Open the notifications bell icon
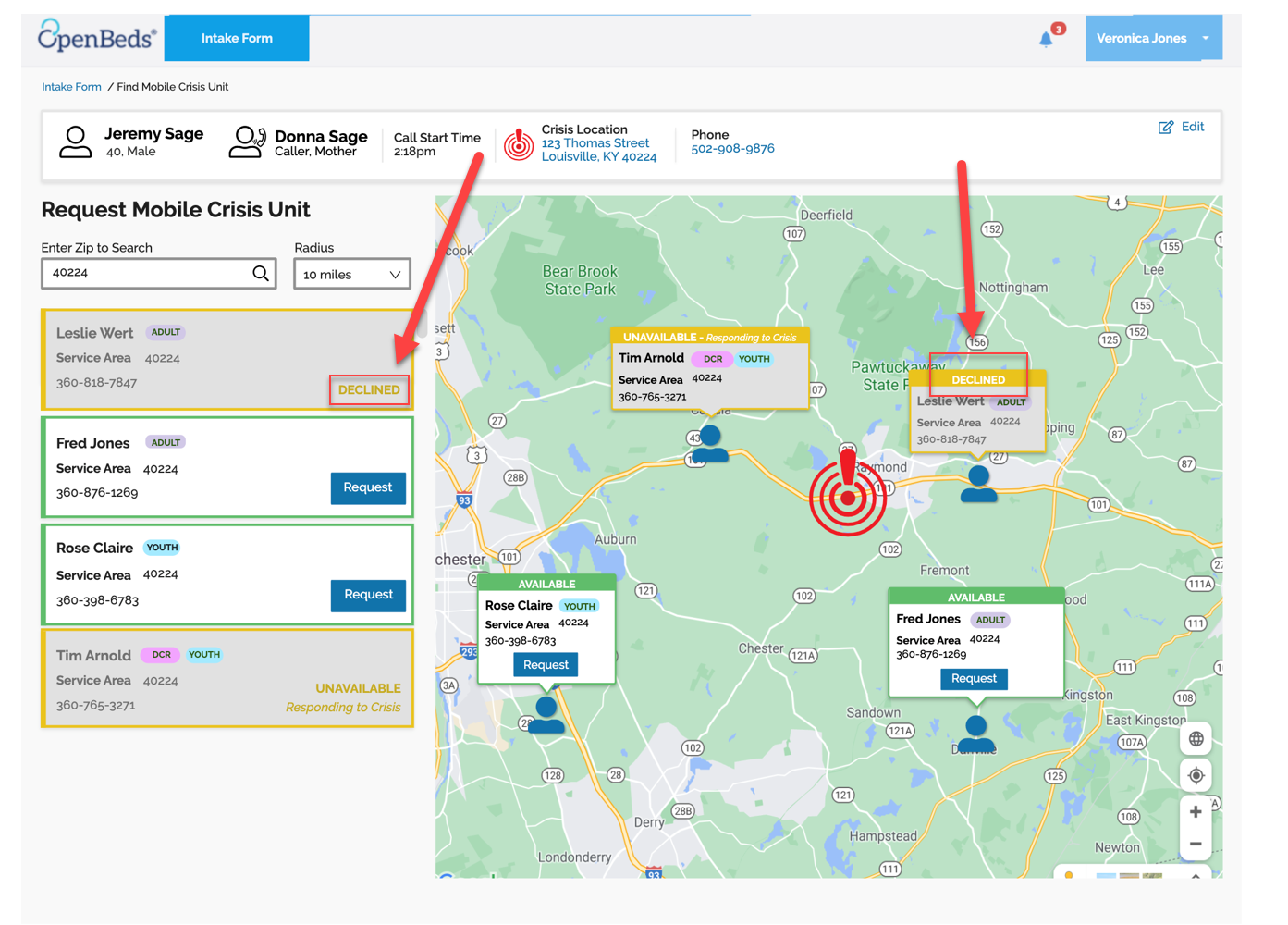 (1046, 39)
